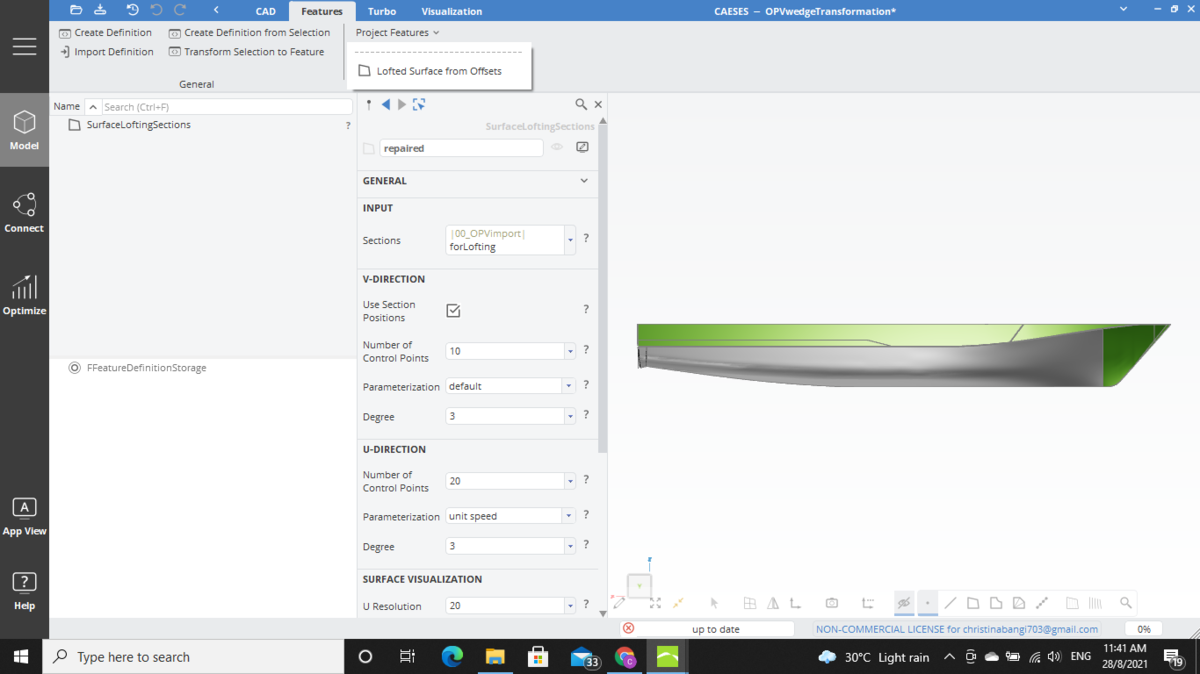Open project folder icon in title bar
Image resolution: width=1200 pixels, height=674 pixels.
point(76,10)
